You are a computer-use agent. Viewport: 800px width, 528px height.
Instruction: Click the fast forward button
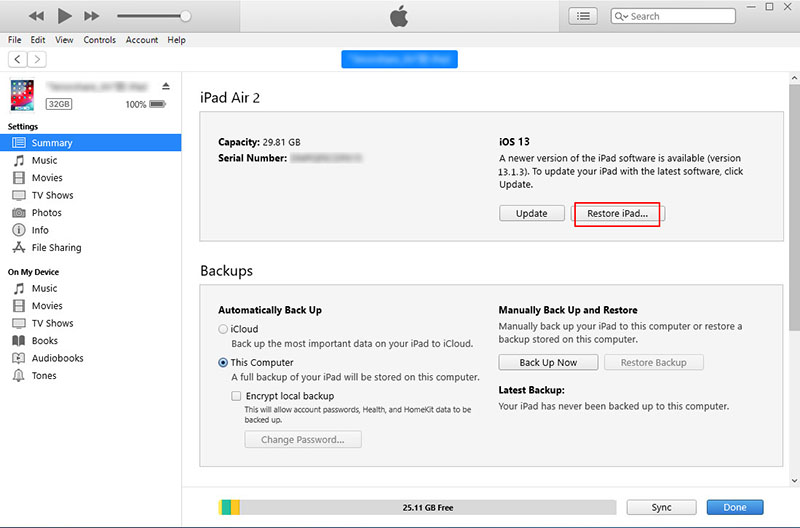[x=92, y=16]
